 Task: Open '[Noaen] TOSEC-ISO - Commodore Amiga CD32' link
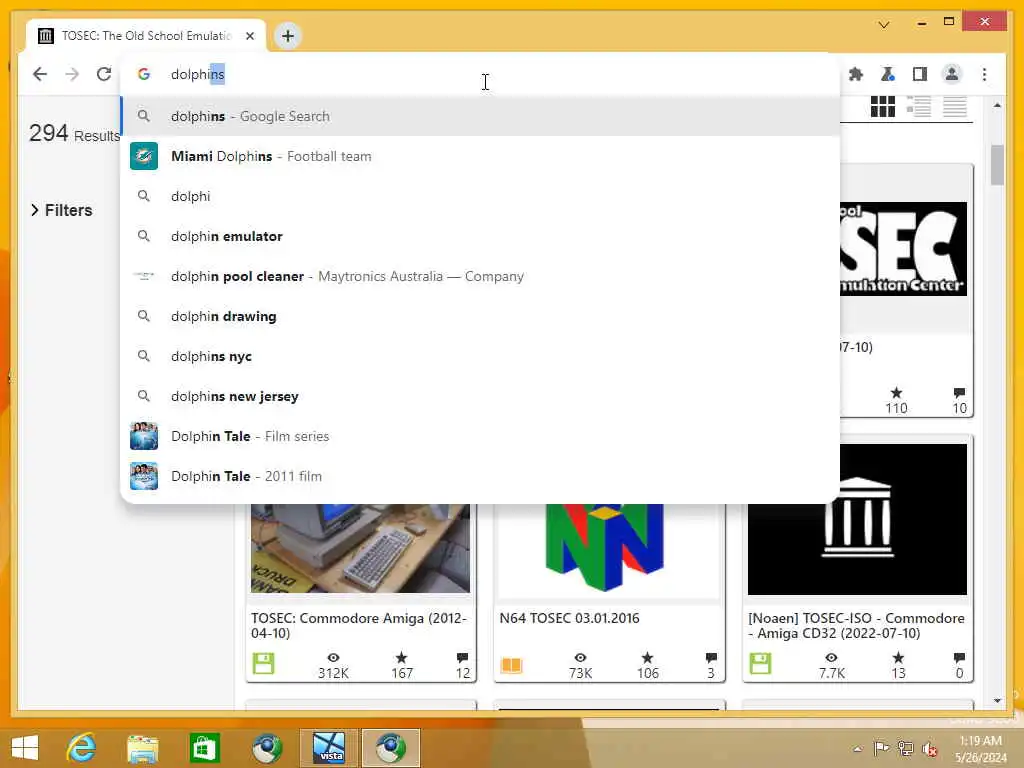(x=856, y=625)
